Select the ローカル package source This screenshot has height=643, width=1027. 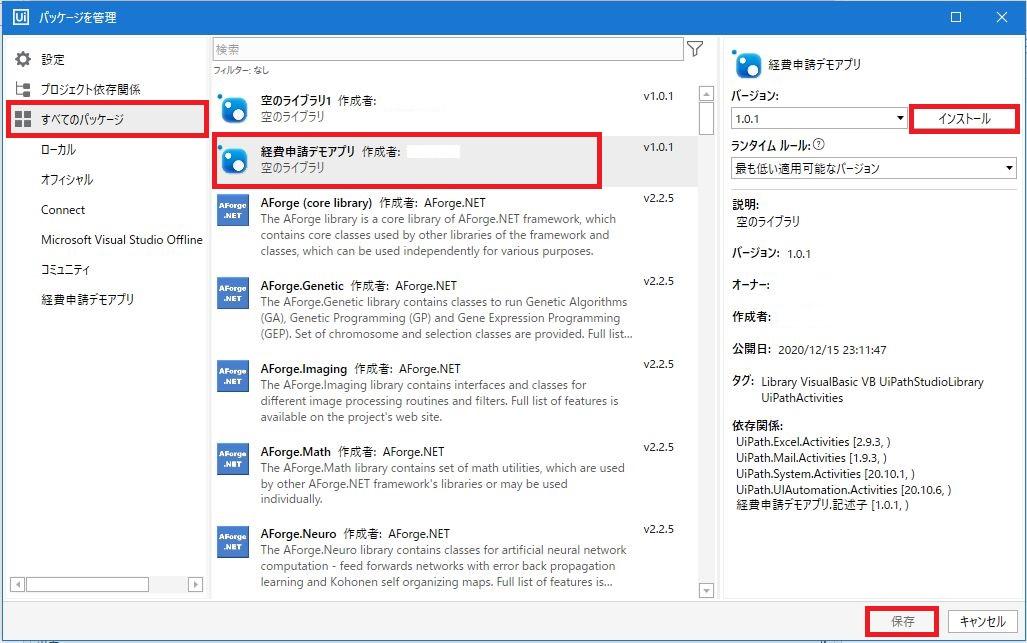(58, 149)
